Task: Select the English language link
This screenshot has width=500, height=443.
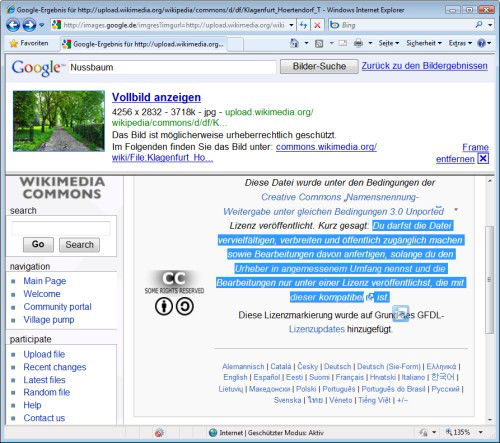Action: click(x=235, y=377)
